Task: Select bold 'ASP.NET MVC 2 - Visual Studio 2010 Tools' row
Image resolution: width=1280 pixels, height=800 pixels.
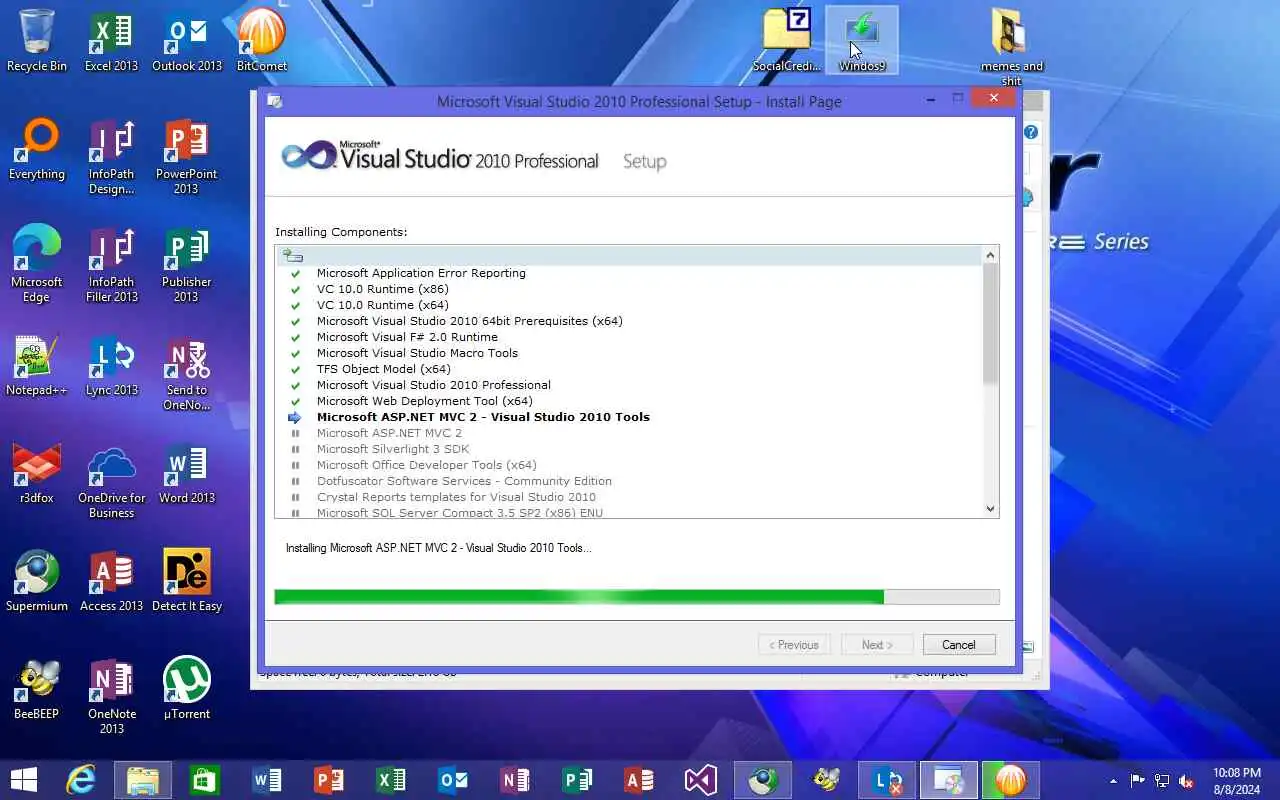Action: click(483, 417)
